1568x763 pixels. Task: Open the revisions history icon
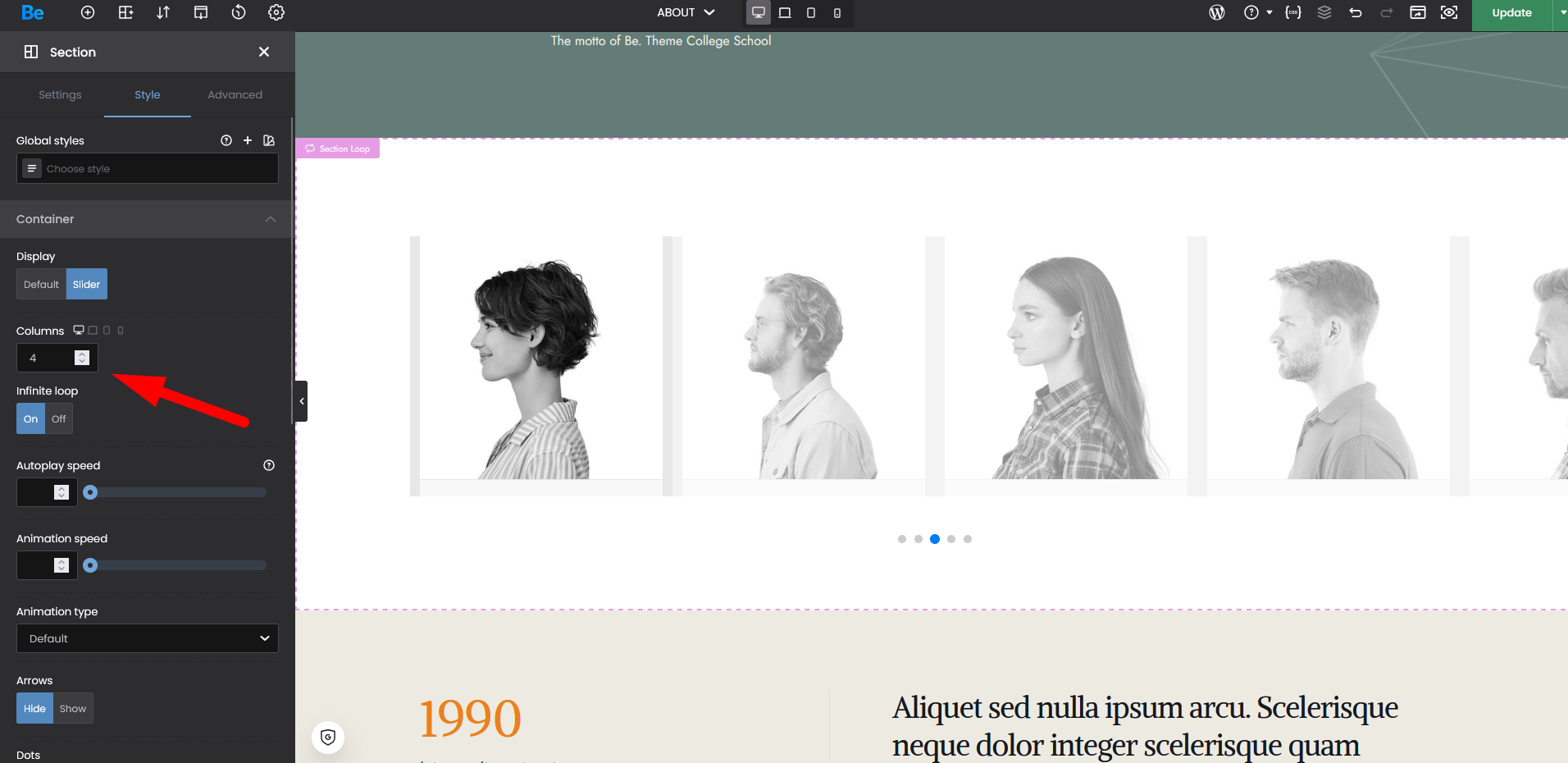pyautogui.click(x=239, y=12)
